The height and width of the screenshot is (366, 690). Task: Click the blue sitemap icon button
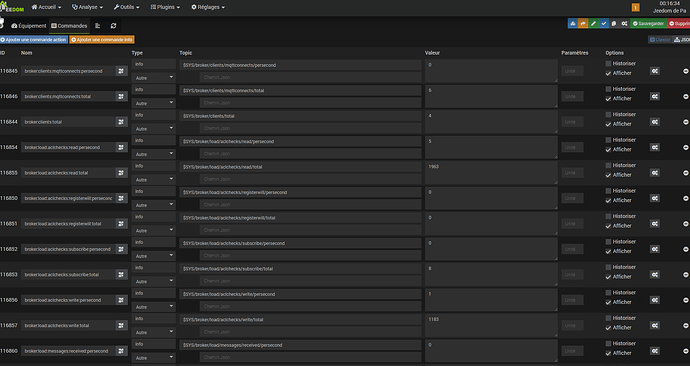pyautogui.click(x=573, y=24)
